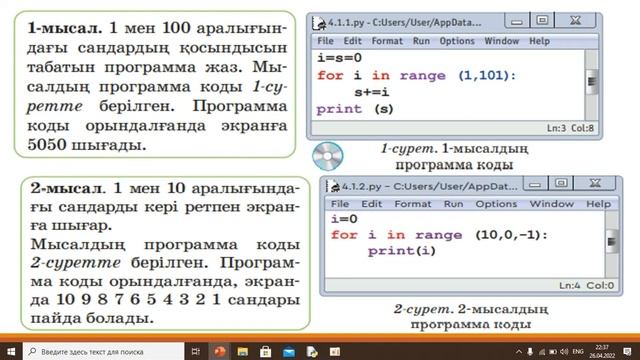640x360 pixels.
Task: Open network settings from the tray
Action: pos(542,351)
